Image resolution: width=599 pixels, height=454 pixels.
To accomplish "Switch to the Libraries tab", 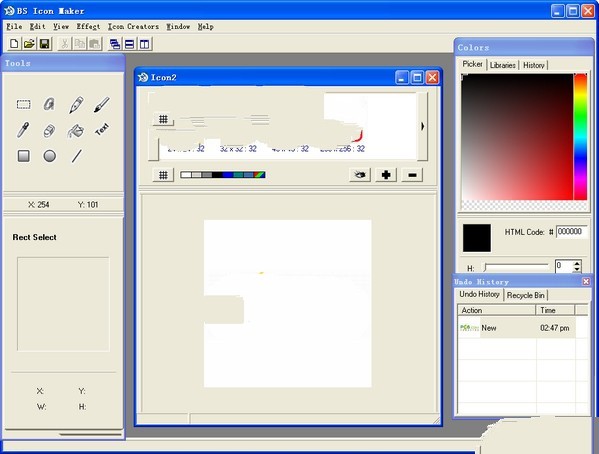I will [x=502, y=65].
